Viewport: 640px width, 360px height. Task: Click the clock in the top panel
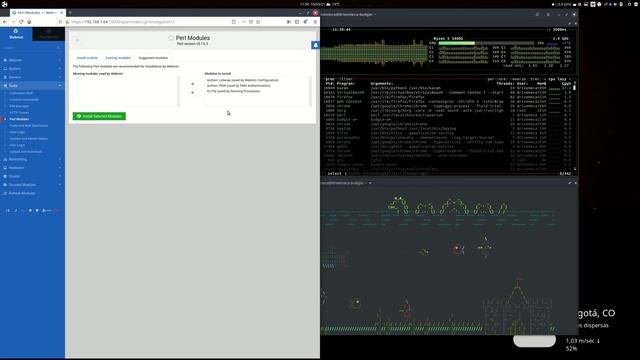point(312,4)
